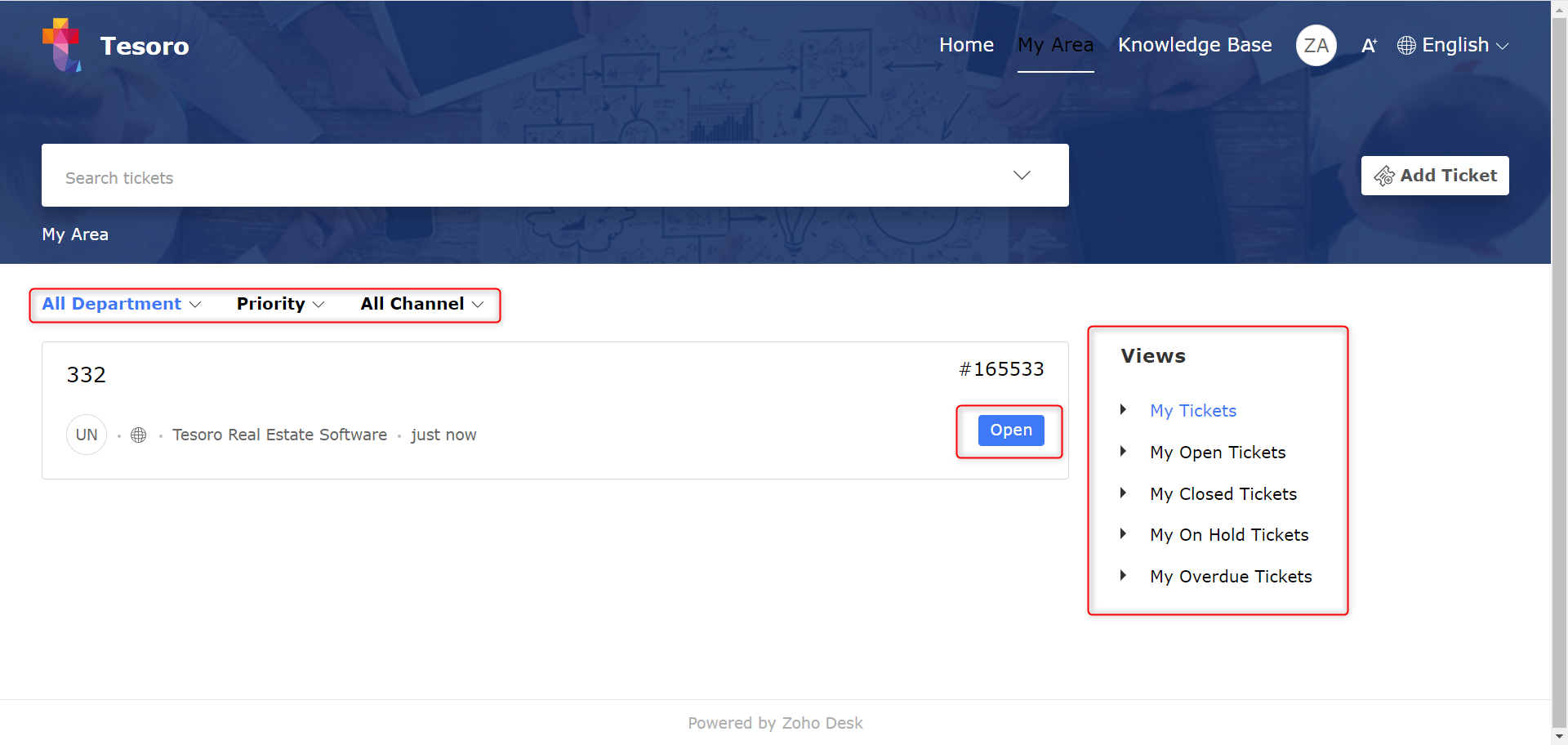Click the globe language icon
Screen dimensions: 1568x745
[1406, 46]
